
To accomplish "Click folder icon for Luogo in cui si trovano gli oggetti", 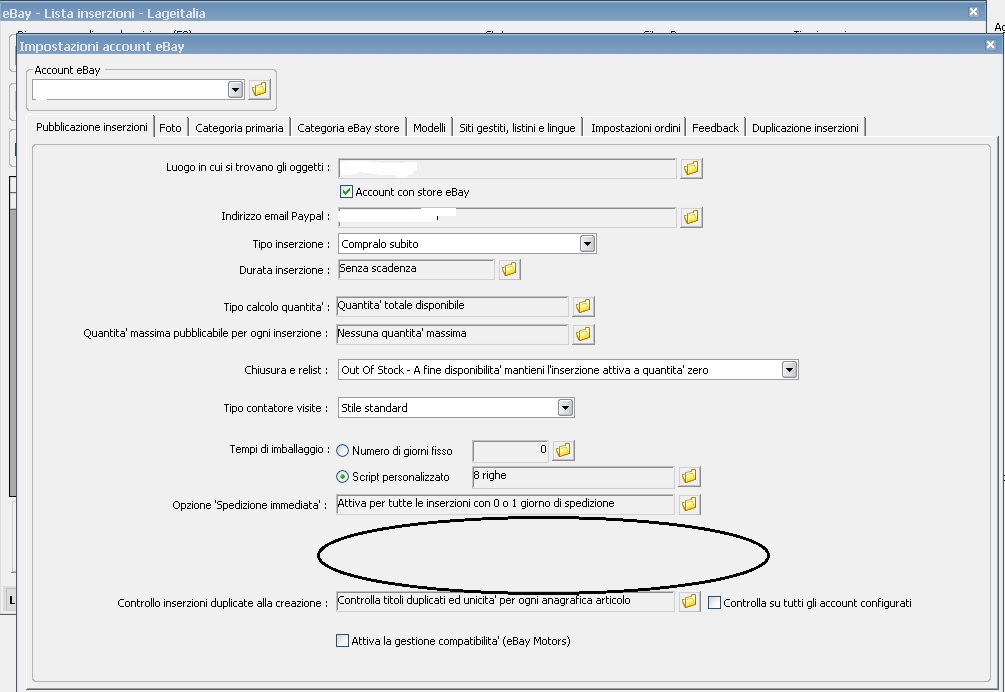I will [x=691, y=168].
